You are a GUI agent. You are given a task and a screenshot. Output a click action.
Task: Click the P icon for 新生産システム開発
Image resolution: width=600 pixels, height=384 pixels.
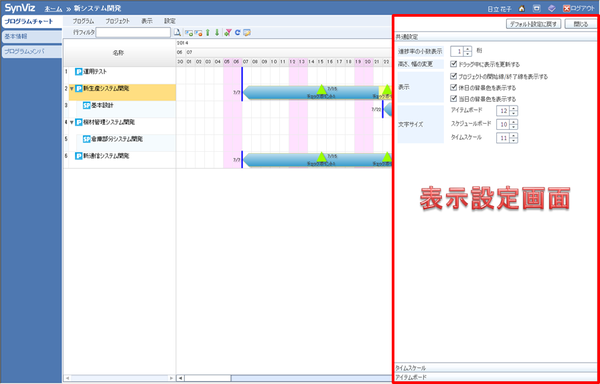pyautogui.click(x=79, y=89)
